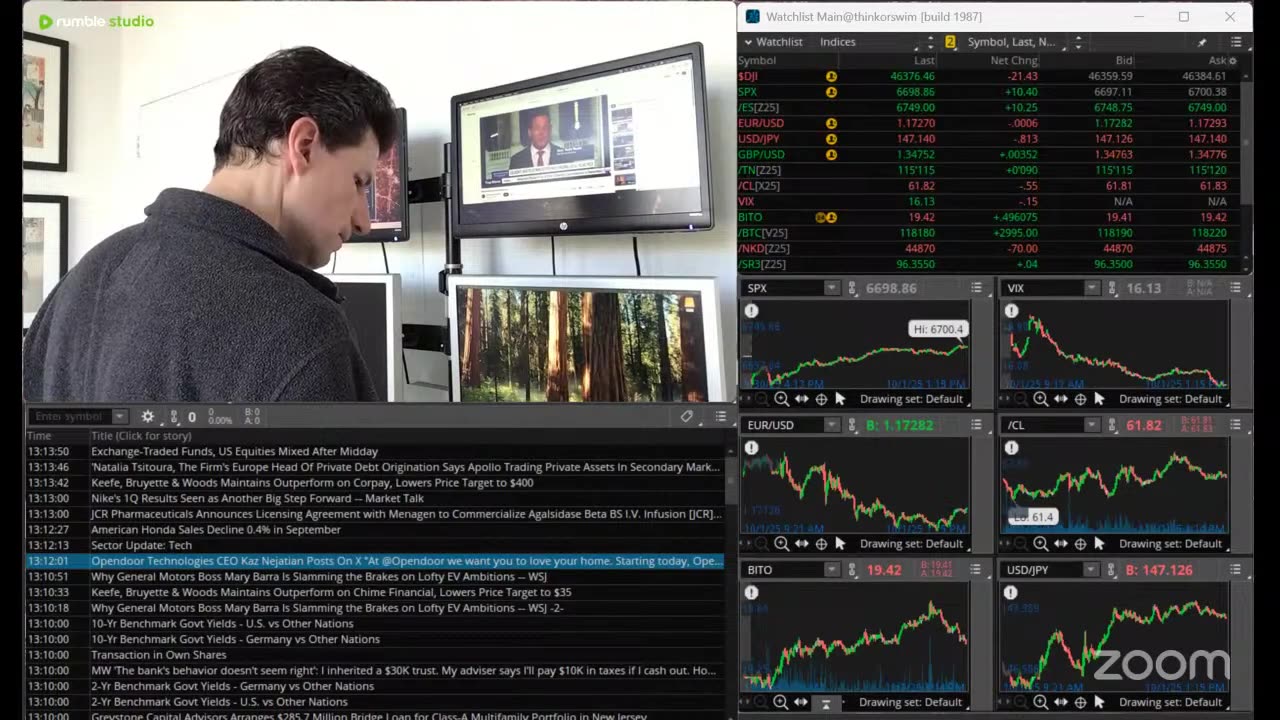Click the zoom-in magnifier on the VIX chart
The image size is (1280, 720).
coord(1041,399)
